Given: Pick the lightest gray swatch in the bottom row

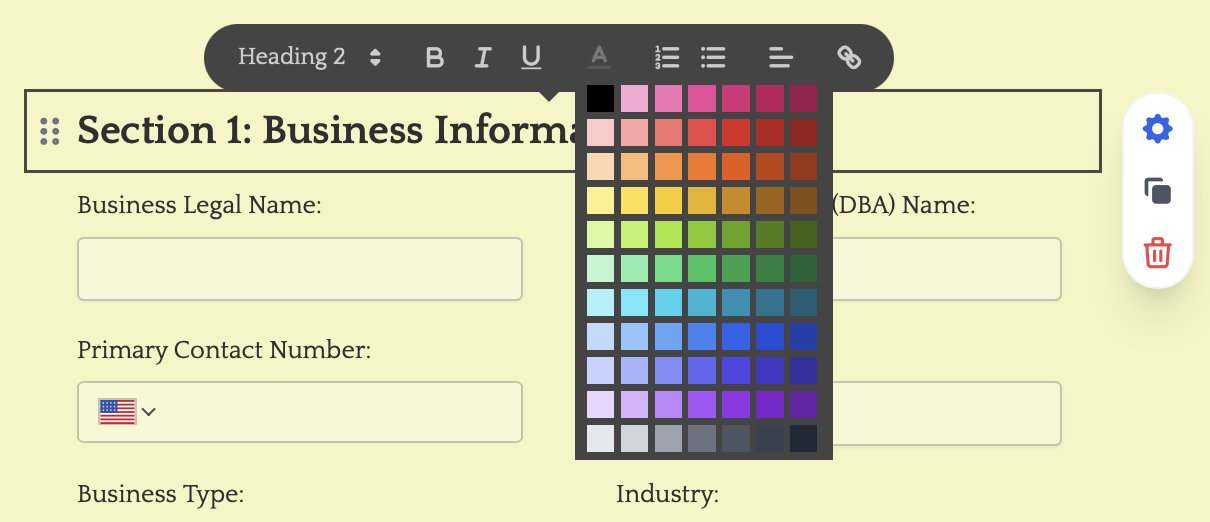Looking at the screenshot, I should coord(600,438).
